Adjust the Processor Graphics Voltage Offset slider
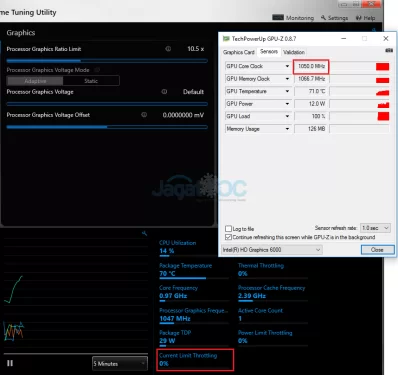This screenshot has height=375, width=398. [107, 127]
